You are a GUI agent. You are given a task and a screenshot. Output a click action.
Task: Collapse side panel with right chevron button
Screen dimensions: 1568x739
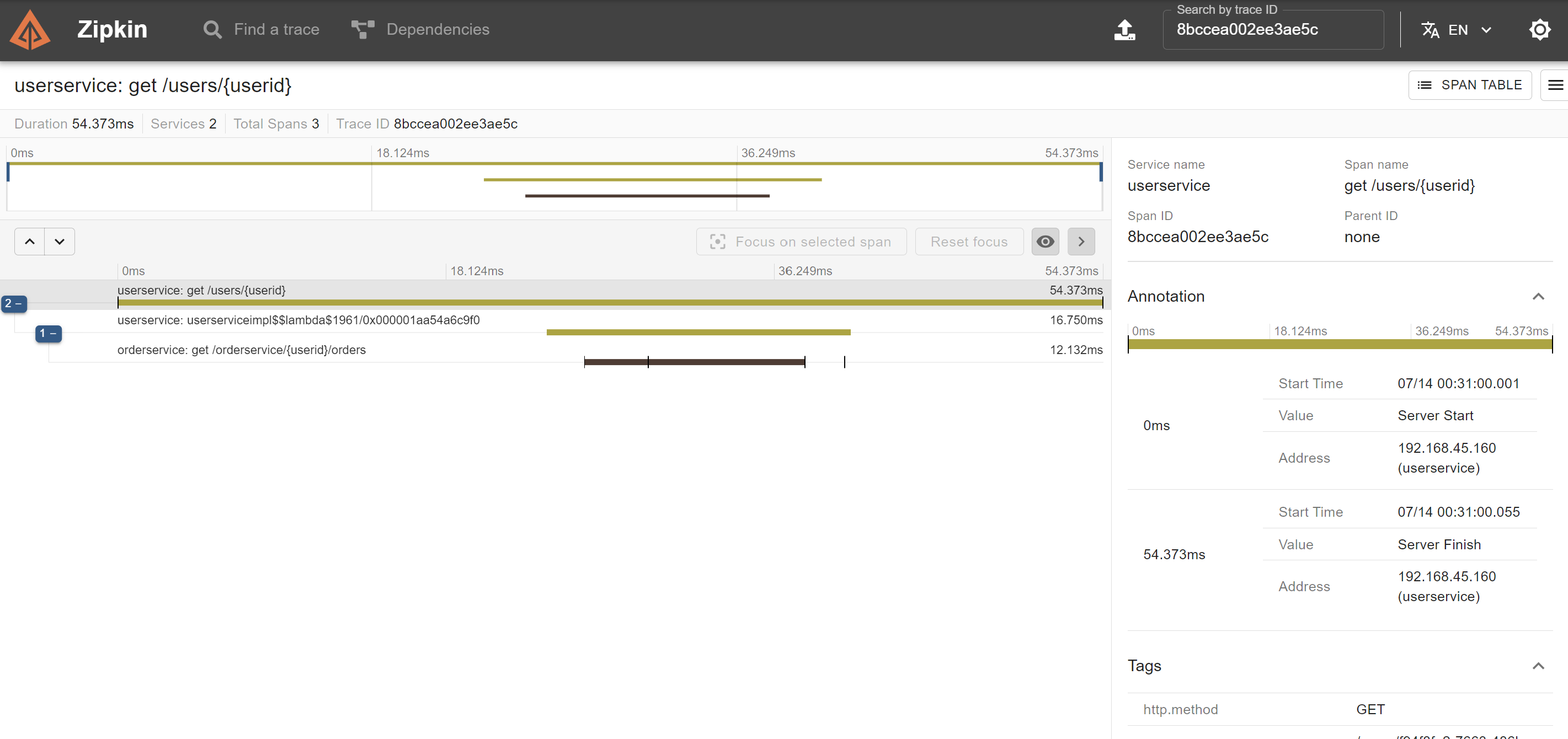point(1081,242)
